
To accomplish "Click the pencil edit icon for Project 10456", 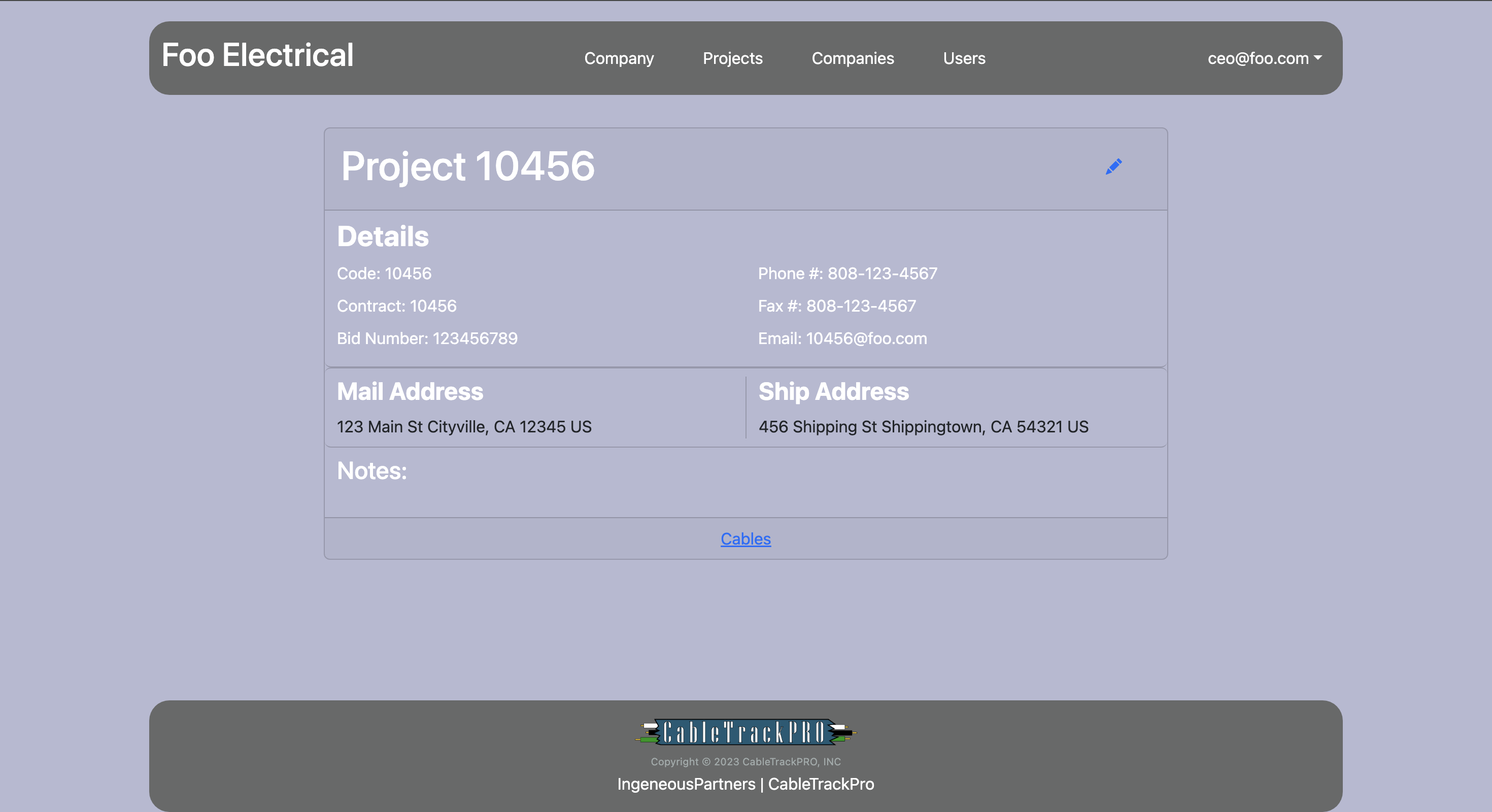I will [x=1113, y=167].
